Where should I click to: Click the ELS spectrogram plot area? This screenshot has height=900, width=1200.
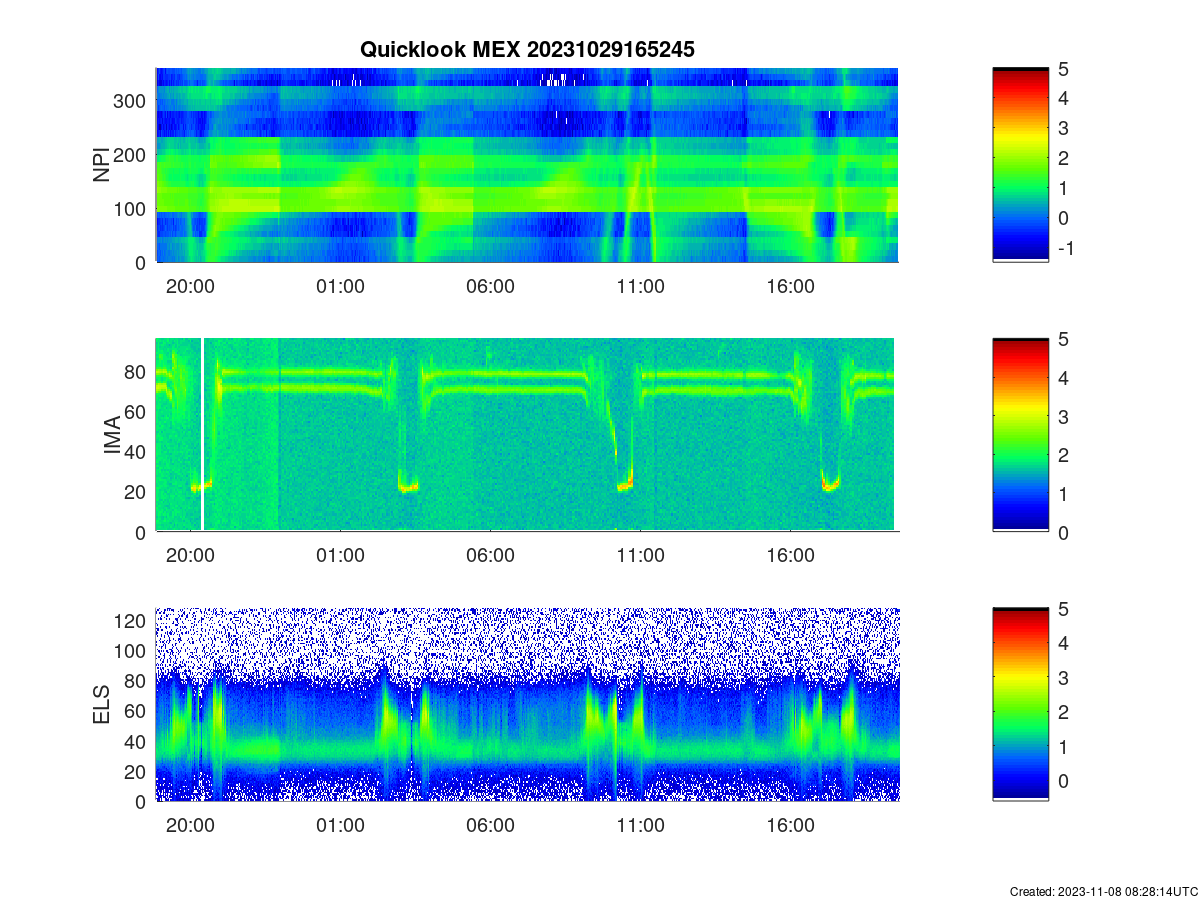pos(527,705)
